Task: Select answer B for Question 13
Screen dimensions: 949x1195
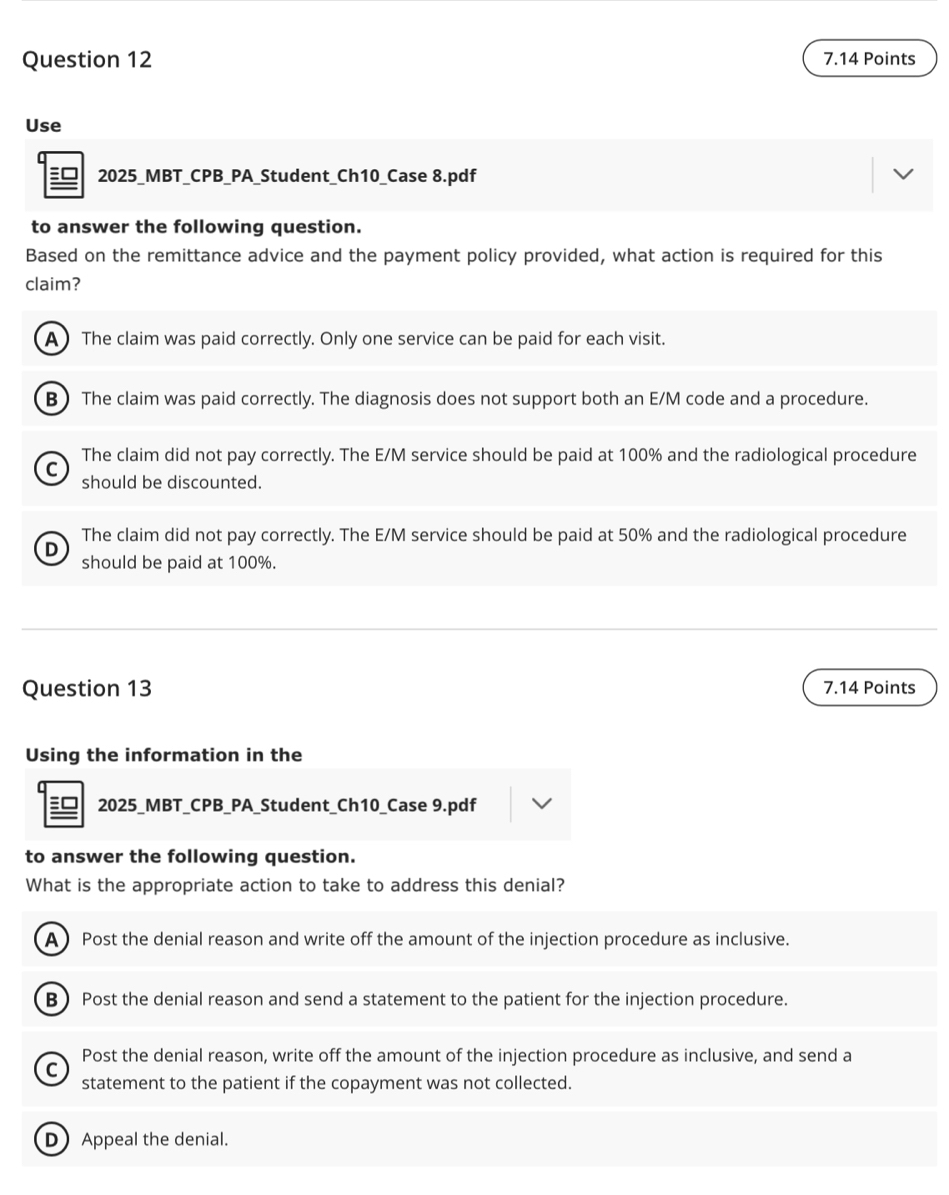Action: (x=51, y=998)
